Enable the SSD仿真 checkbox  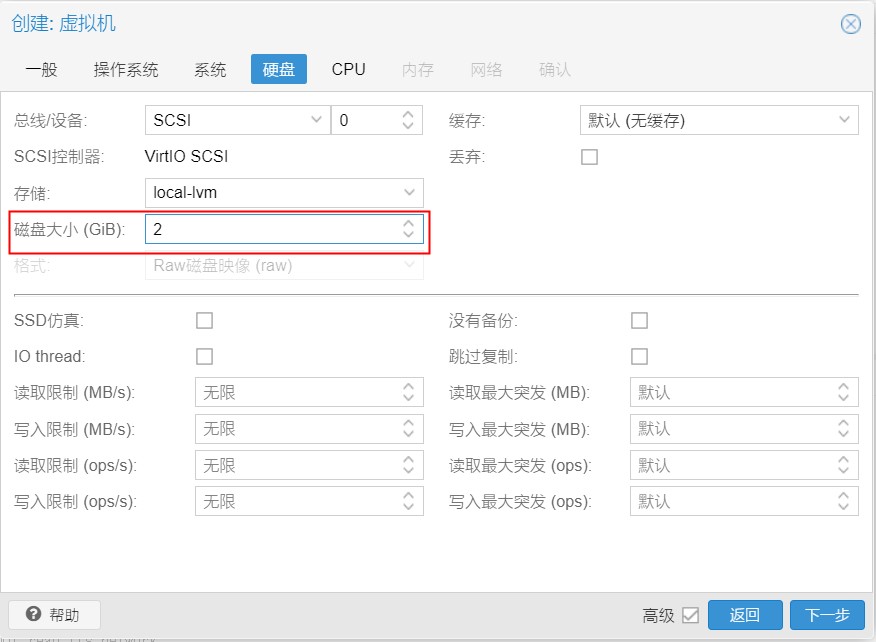click(x=204, y=321)
